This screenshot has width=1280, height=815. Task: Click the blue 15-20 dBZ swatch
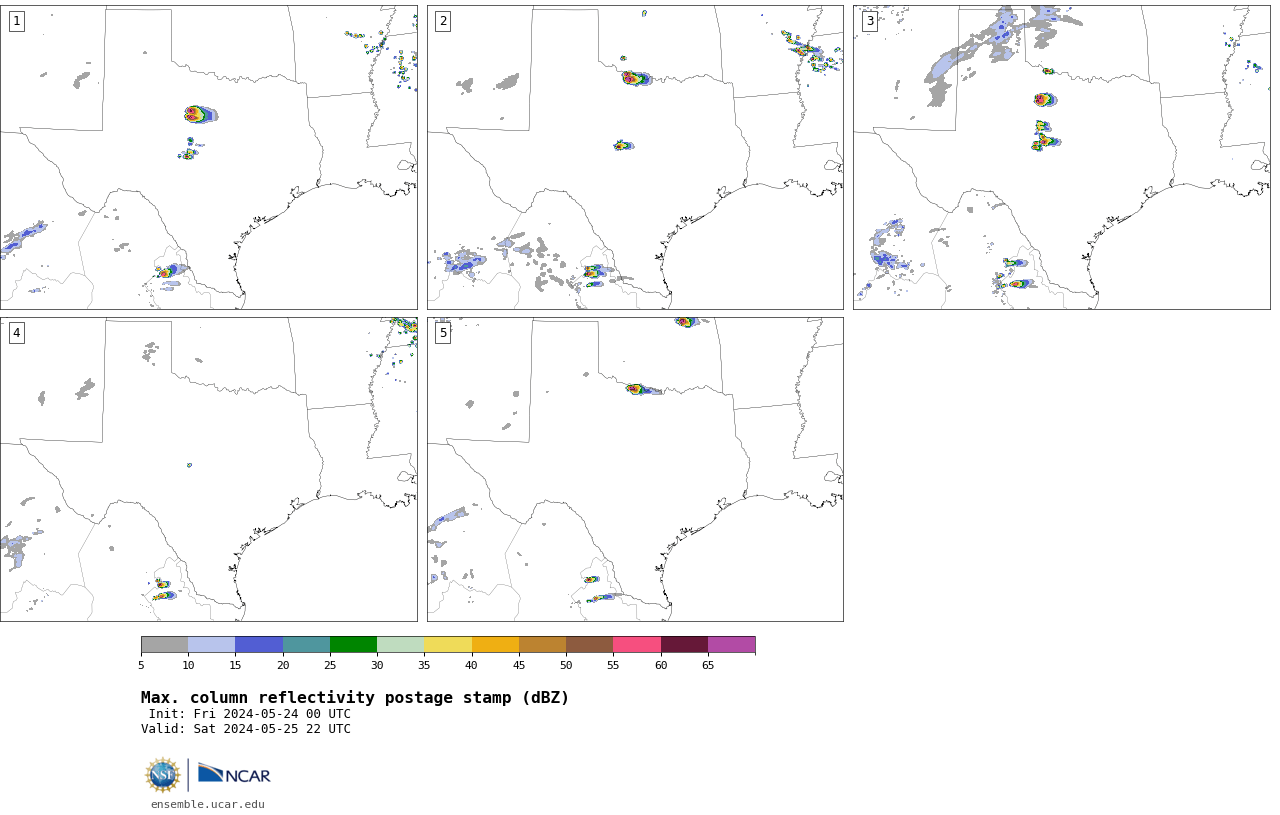click(259, 644)
